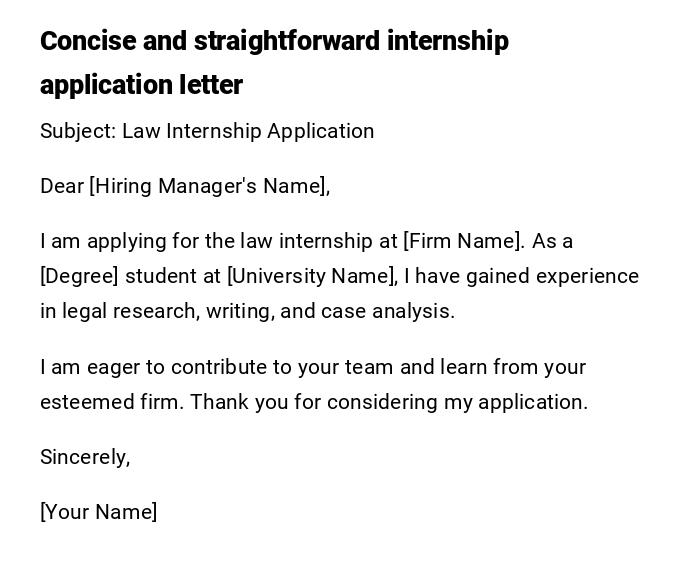Click the heading line "application letter"
Screen dimensions: 700x574
(x=141, y=86)
